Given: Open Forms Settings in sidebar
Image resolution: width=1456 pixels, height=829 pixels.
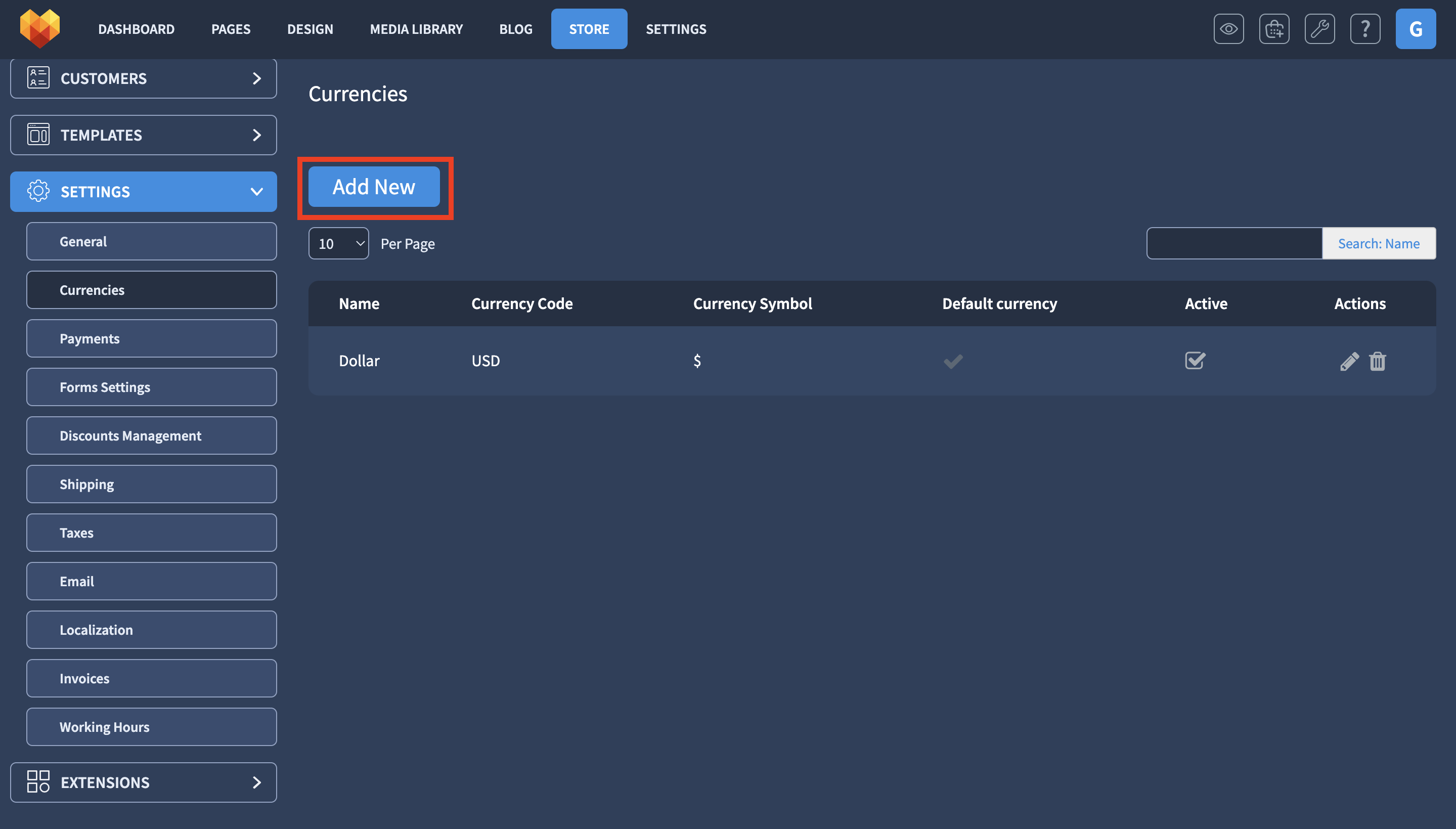Looking at the screenshot, I should tap(151, 387).
